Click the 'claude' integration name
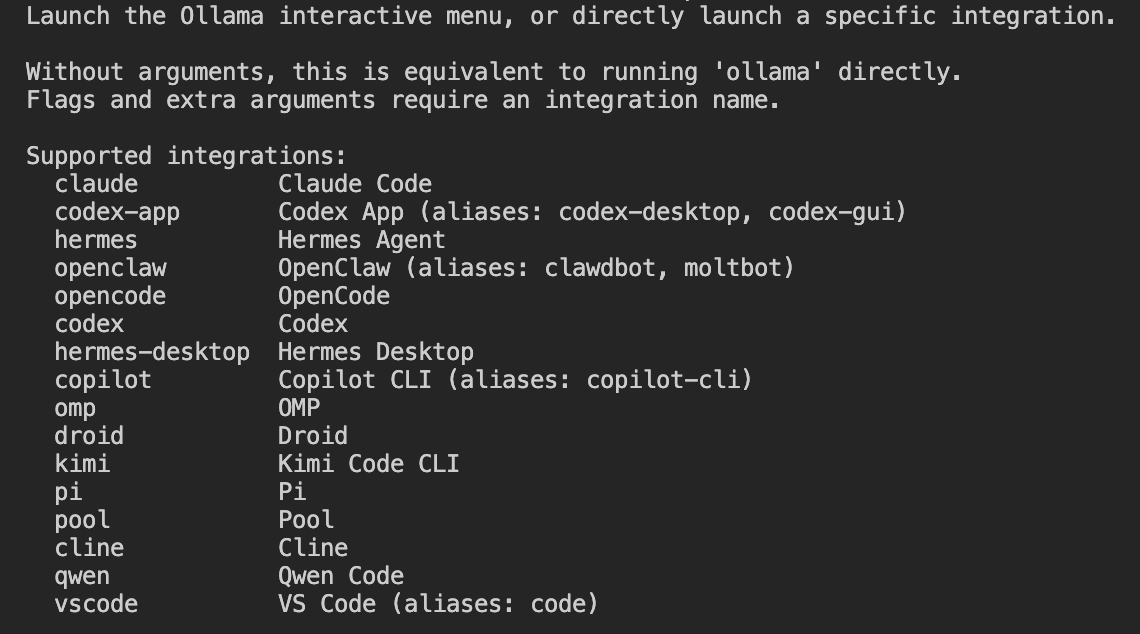1140x634 pixels. [x=96, y=184]
